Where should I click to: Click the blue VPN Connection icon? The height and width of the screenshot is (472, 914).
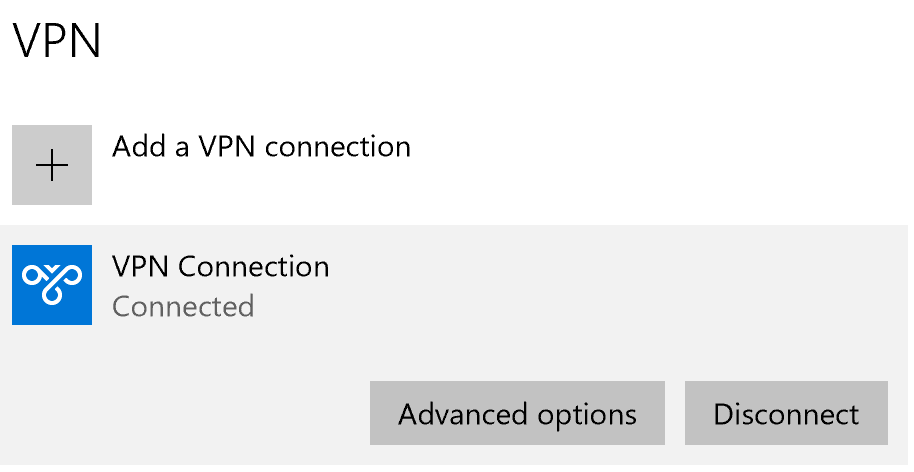[x=52, y=285]
